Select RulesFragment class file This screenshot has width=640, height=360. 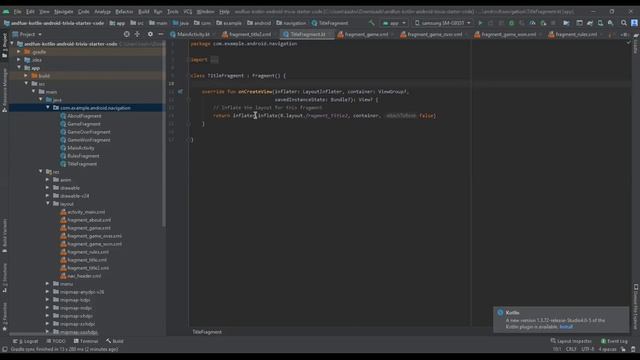pyautogui.click(x=83, y=156)
